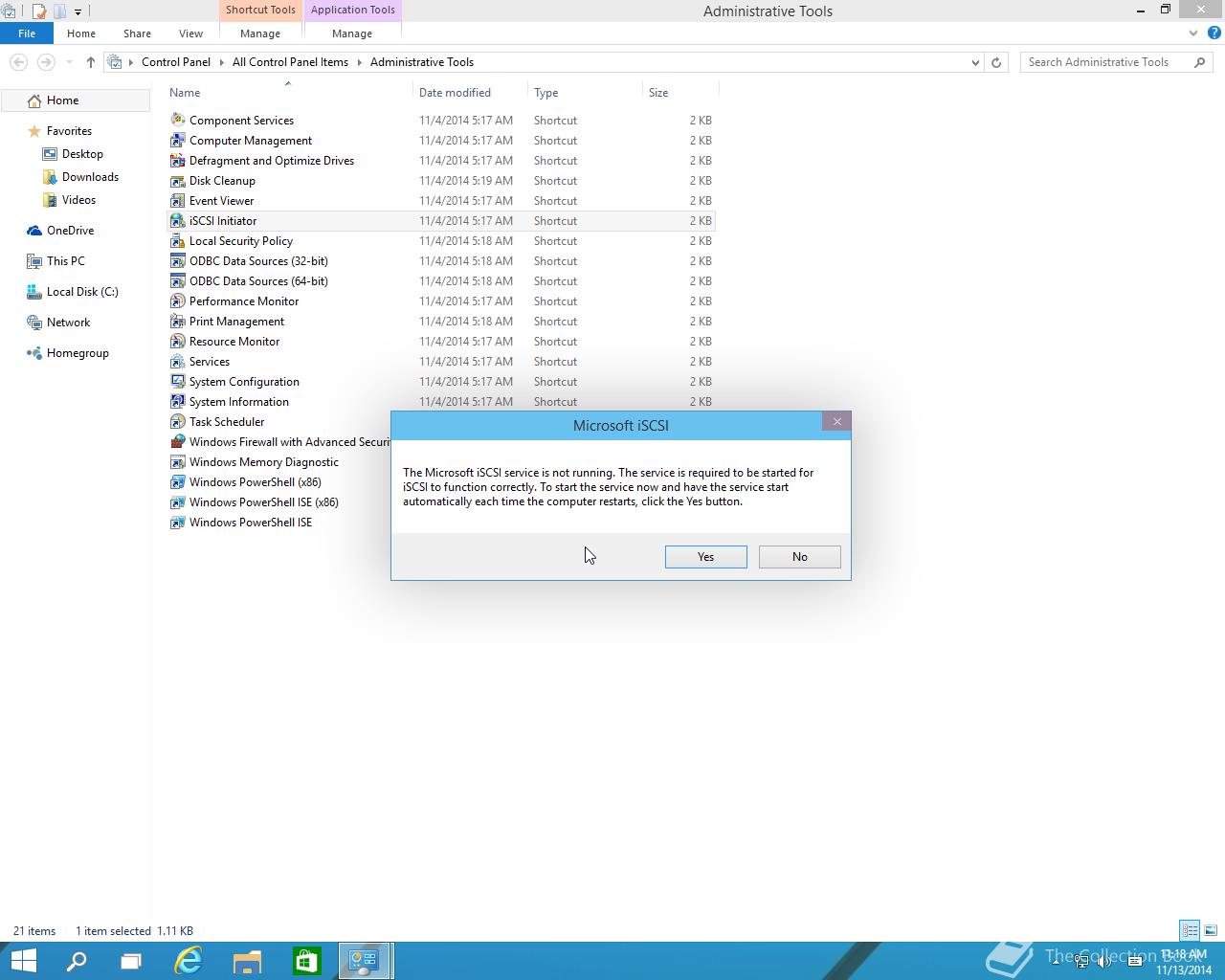
Task: Click the Search Administrative Tools box
Action: tap(1118, 62)
